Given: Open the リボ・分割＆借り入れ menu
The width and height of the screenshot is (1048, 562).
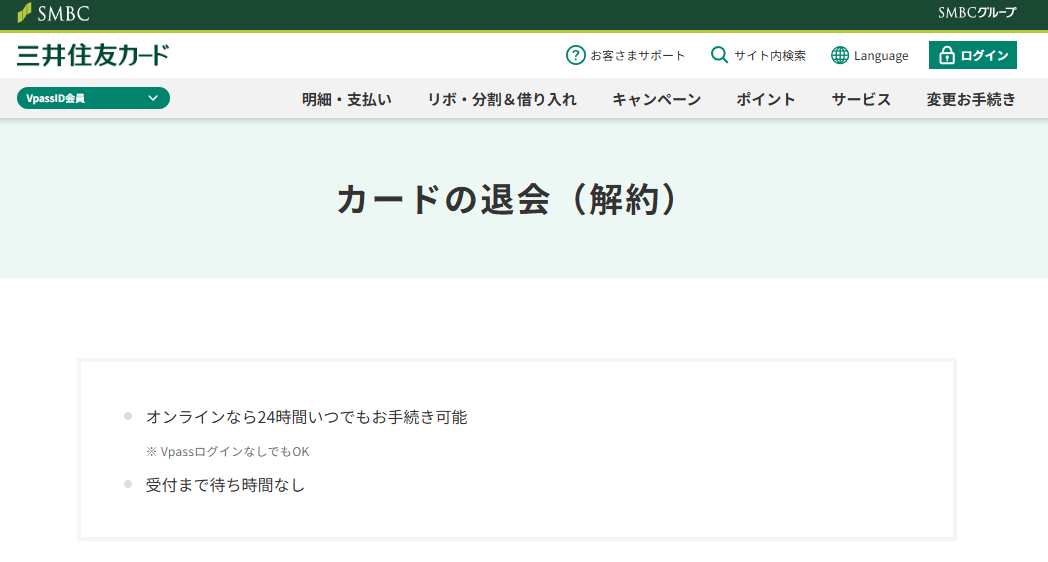Looking at the screenshot, I should tap(502, 99).
